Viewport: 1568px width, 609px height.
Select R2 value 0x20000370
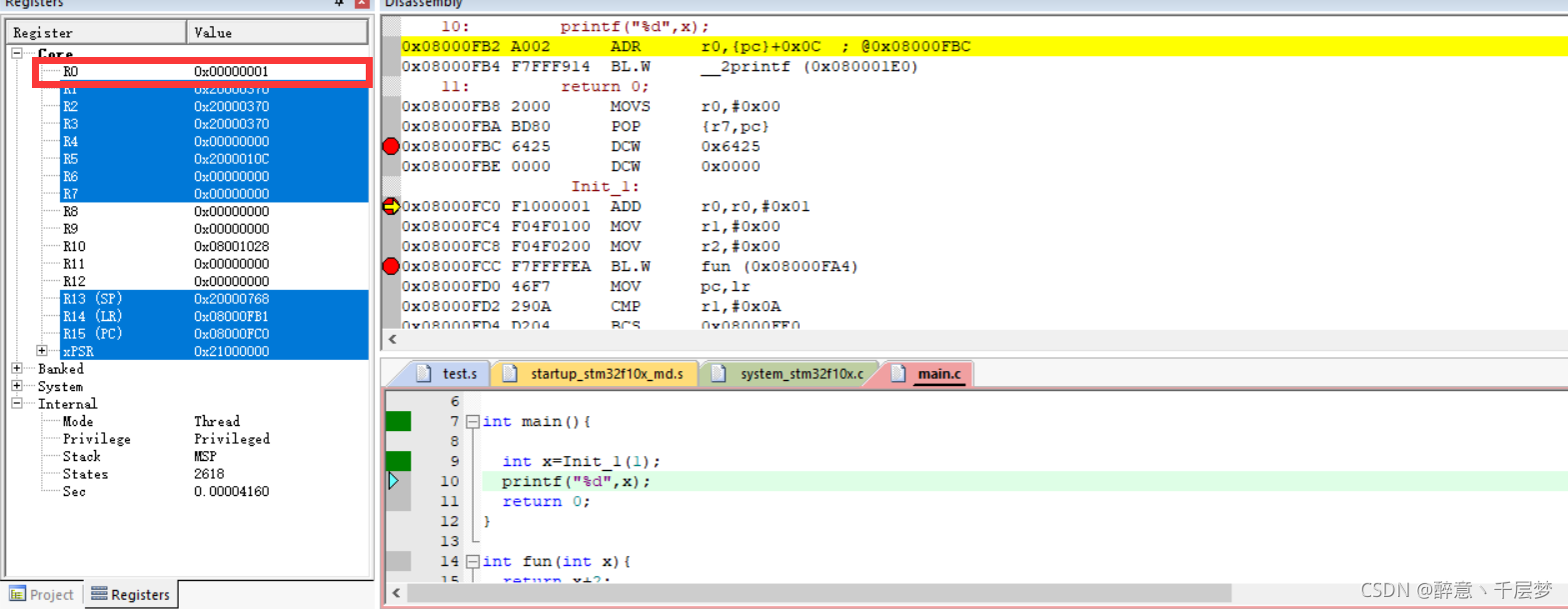pos(231,107)
